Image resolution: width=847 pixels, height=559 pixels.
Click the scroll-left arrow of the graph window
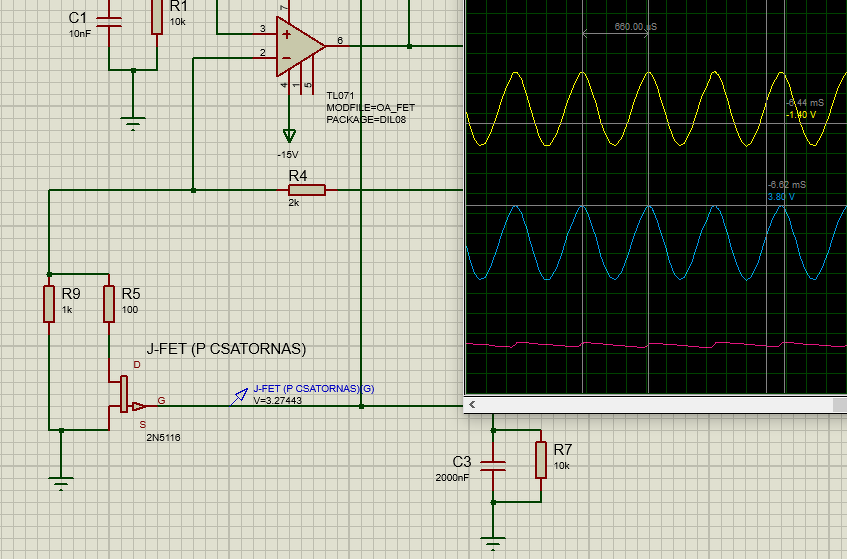pyautogui.click(x=472, y=404)
